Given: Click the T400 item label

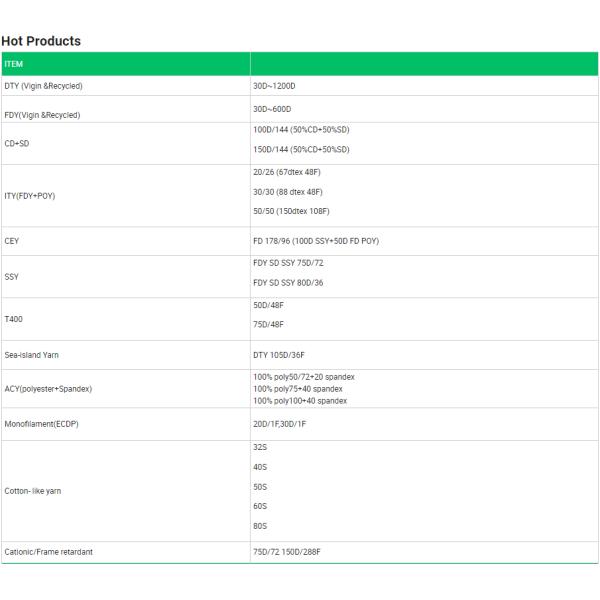Looking at the screenshot, I should pyautogui.click(x=14, y=316).
